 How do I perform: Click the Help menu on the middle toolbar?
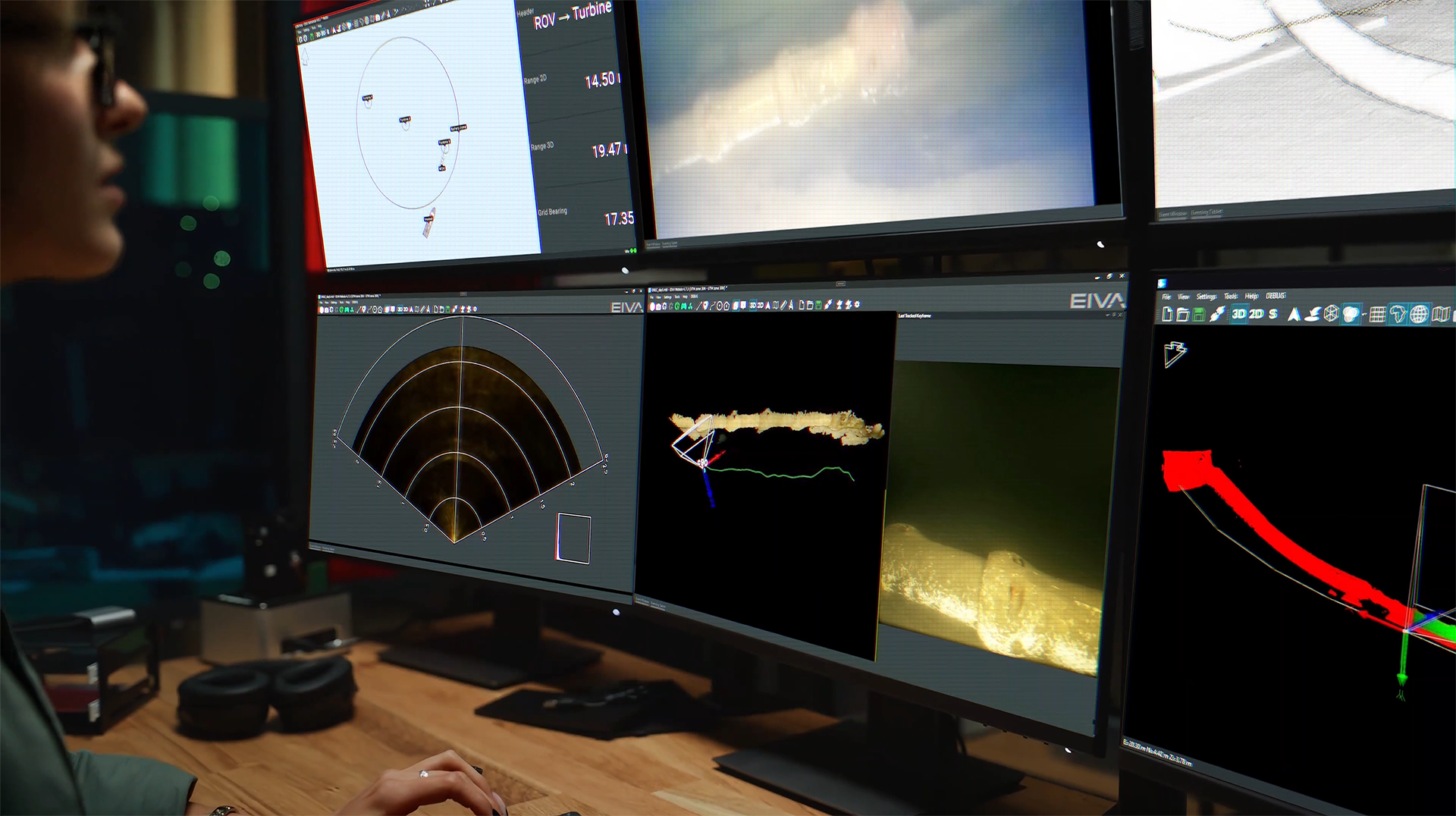686,296
